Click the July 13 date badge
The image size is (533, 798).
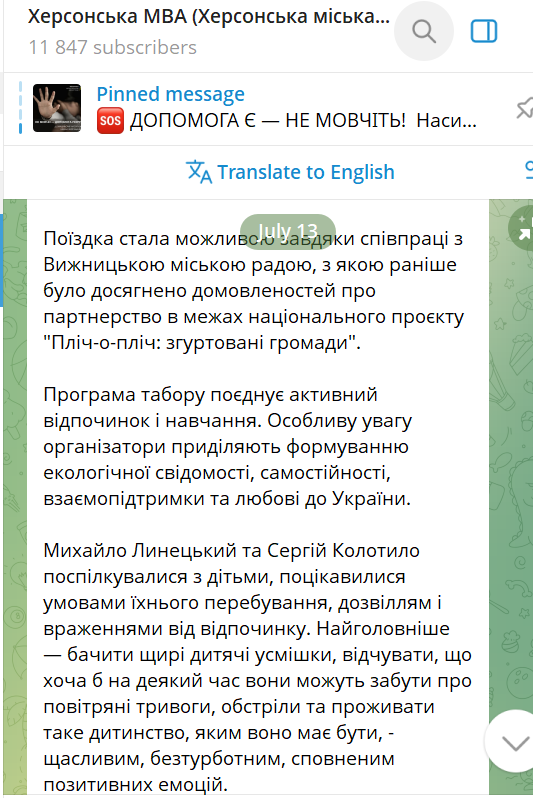pyautogui.click(x=288, y=232)
